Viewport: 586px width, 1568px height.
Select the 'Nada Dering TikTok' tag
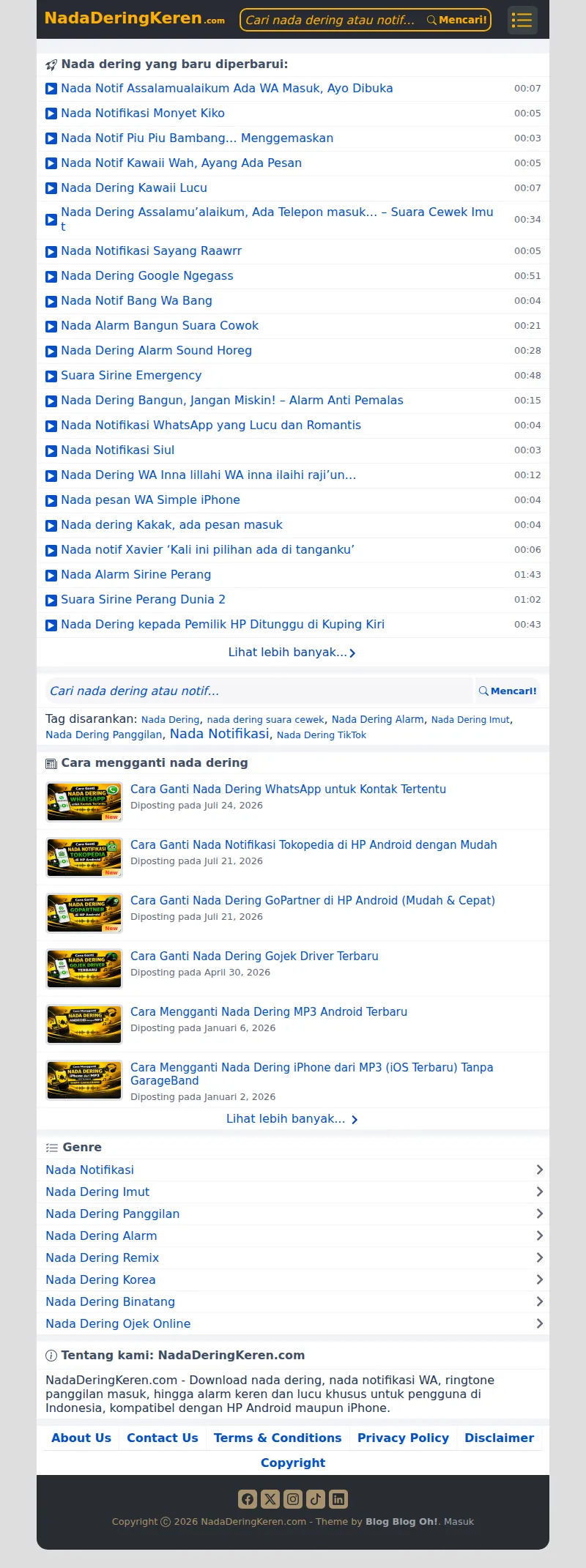(321, 735)
